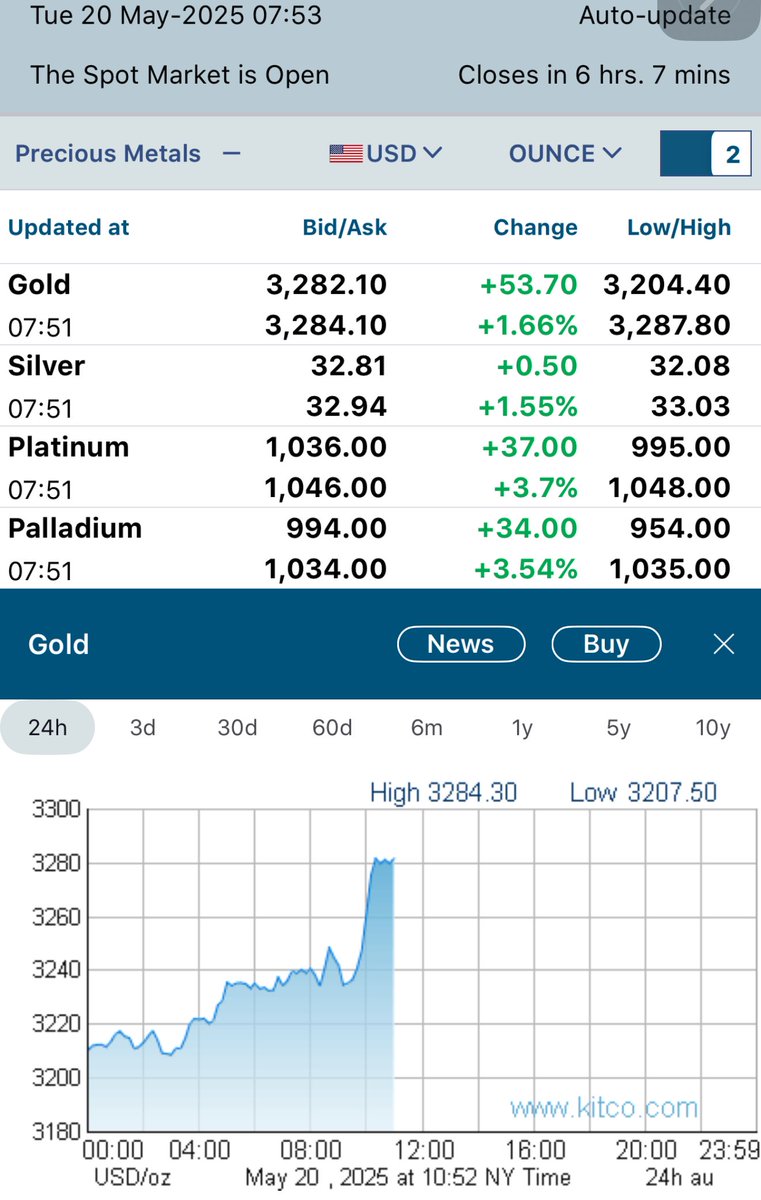Switch to the 6m chart range
761x1200 pixels.
tap(427, 728)
